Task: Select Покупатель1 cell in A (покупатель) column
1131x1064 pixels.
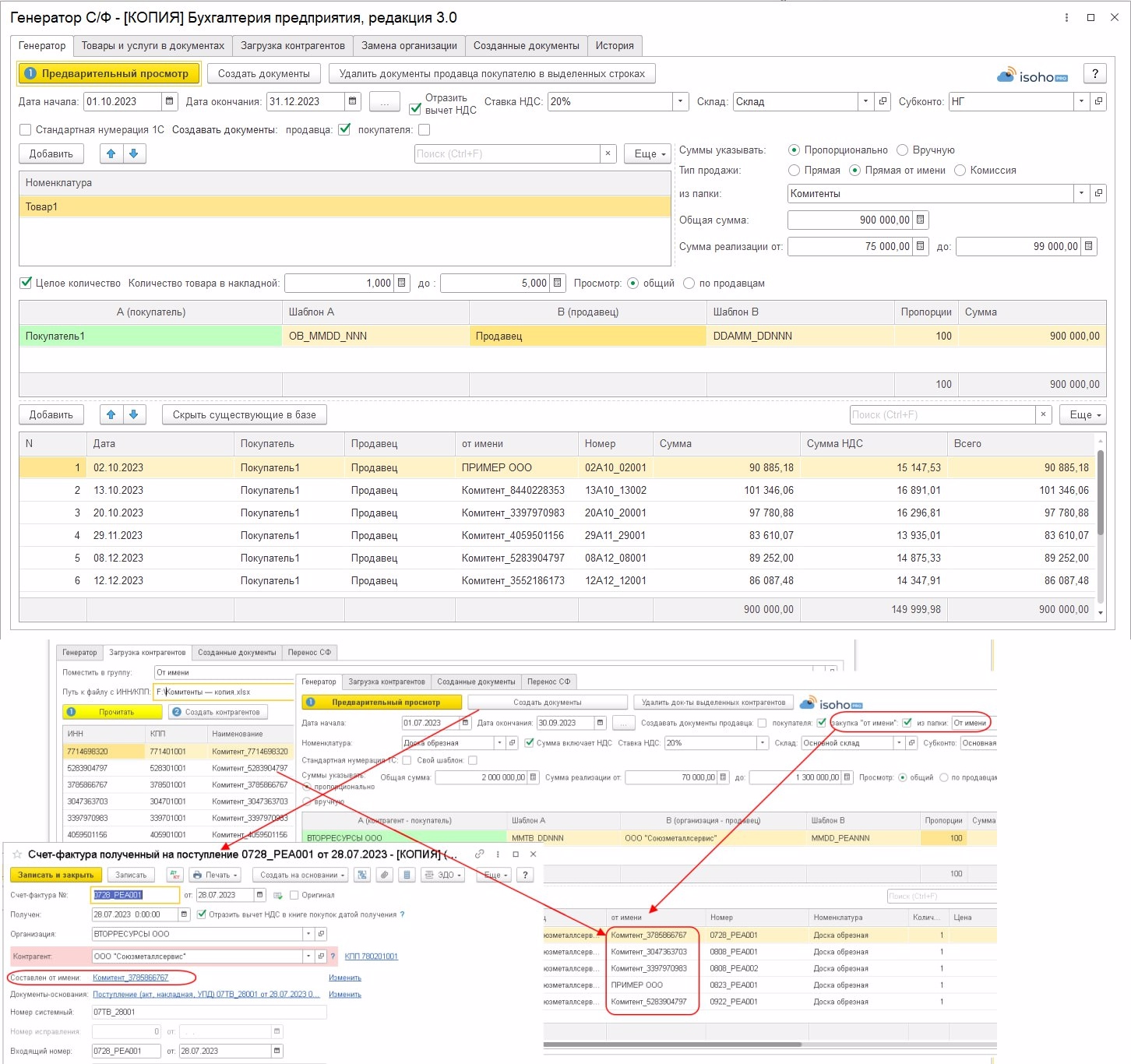Action: point(150,336)
